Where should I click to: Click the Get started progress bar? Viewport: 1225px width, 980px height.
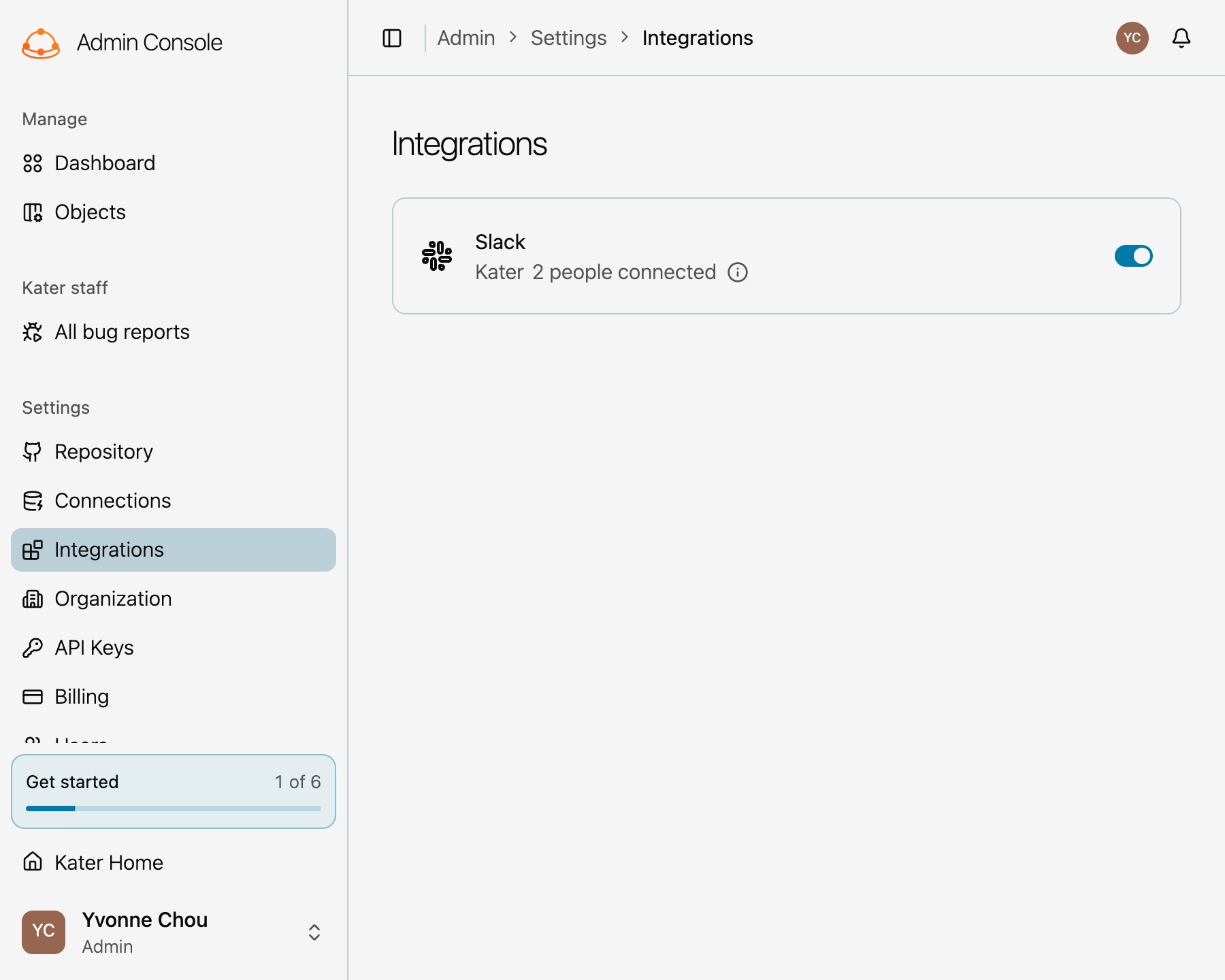click(174, 808)
